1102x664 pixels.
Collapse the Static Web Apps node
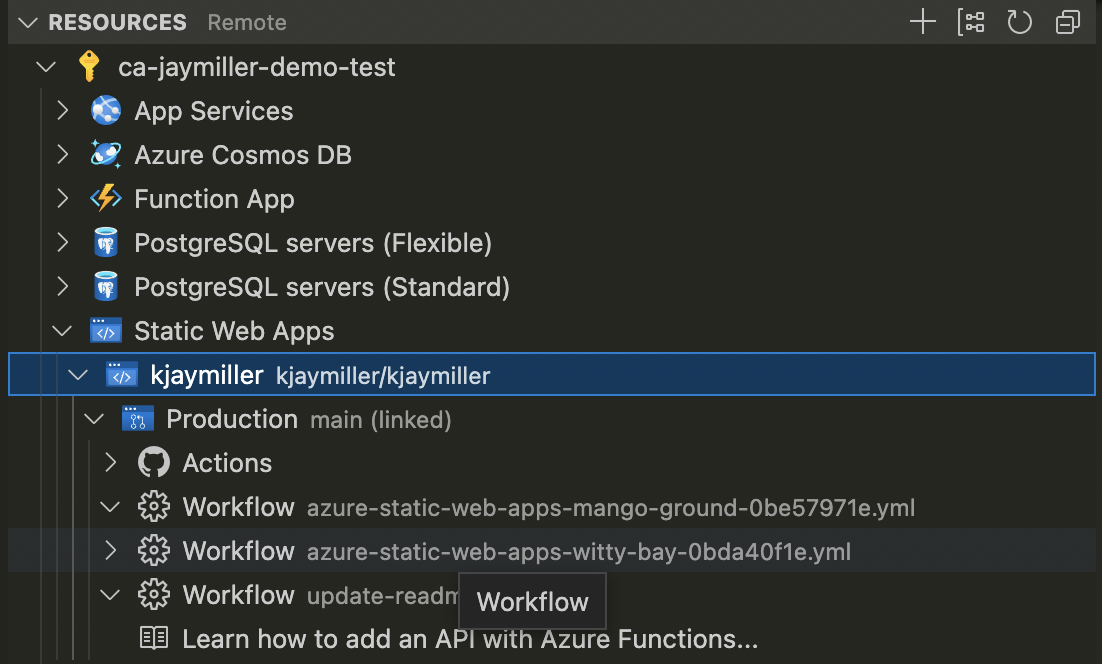(x=63, y=331)
